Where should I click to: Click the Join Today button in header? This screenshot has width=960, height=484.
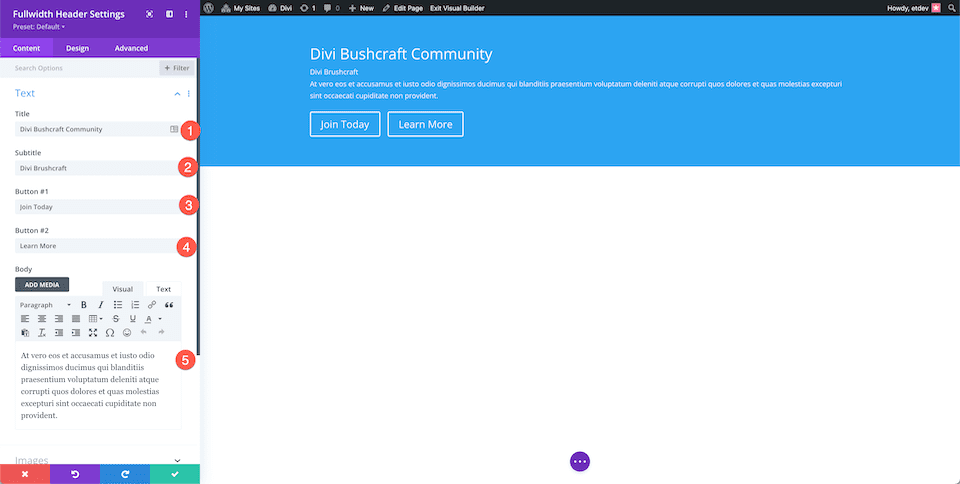pos(345,124)
